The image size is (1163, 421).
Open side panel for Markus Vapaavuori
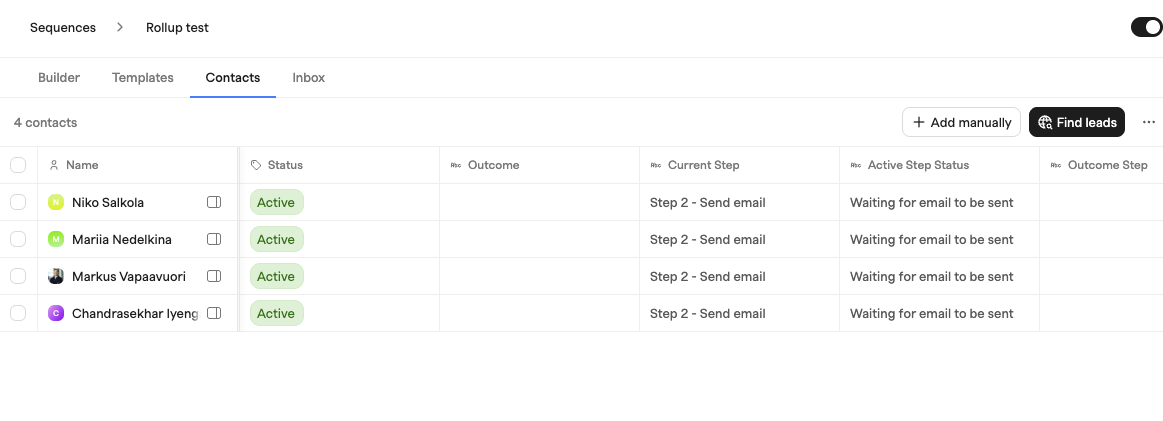[214, 276]
